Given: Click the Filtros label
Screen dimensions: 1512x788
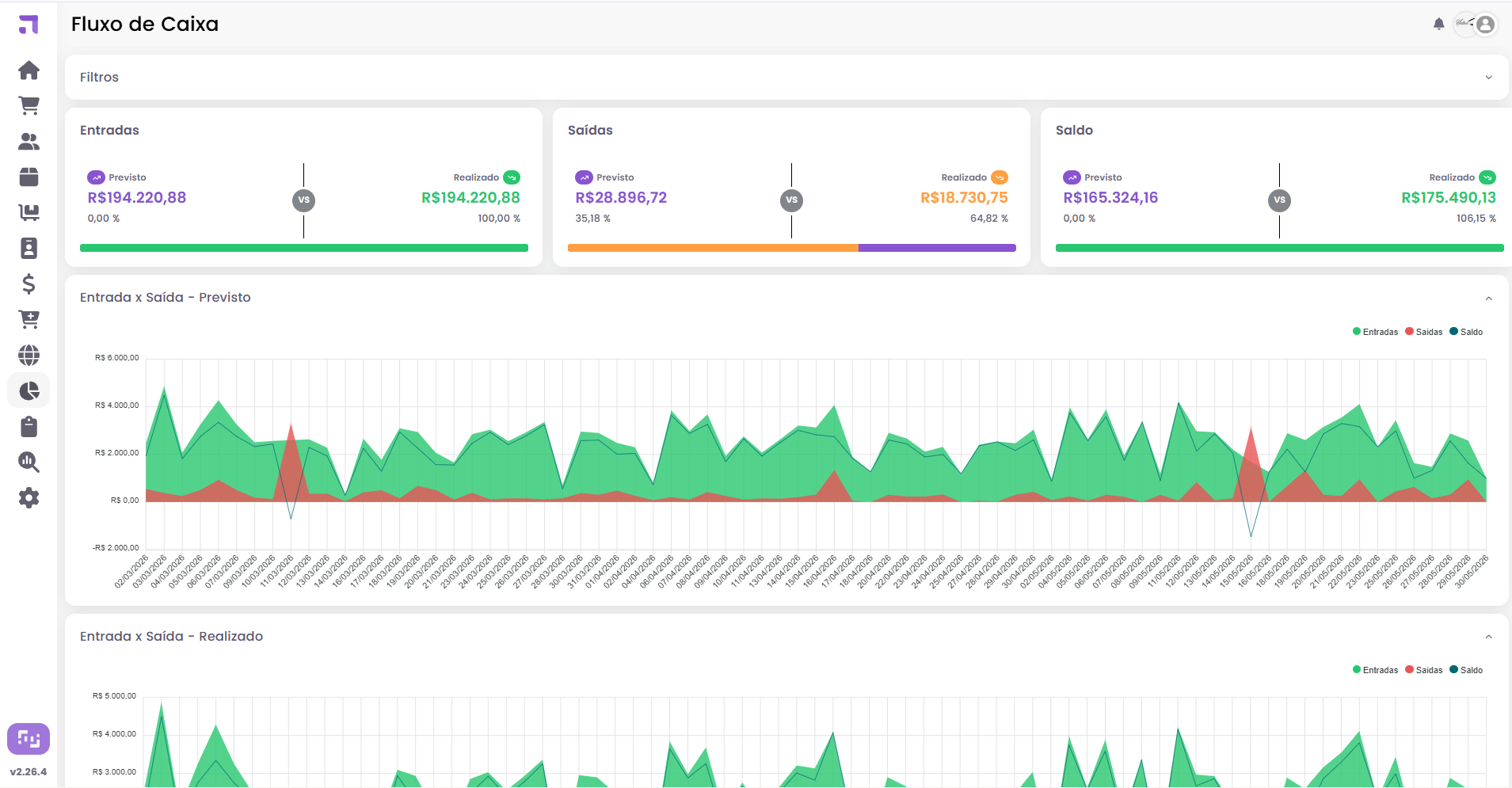Looking at the screenshot, I should 99,77.
